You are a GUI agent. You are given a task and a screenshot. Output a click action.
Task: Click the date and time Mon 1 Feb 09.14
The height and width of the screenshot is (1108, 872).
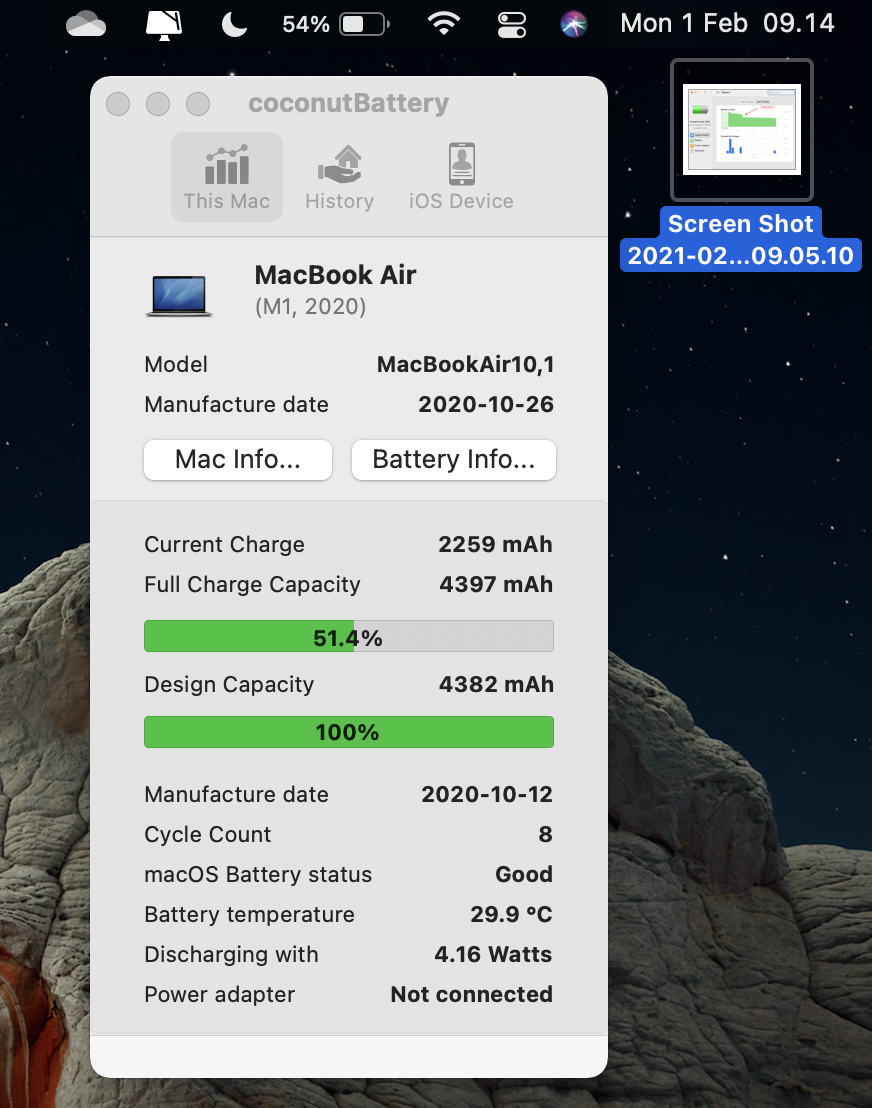point(727,23)
